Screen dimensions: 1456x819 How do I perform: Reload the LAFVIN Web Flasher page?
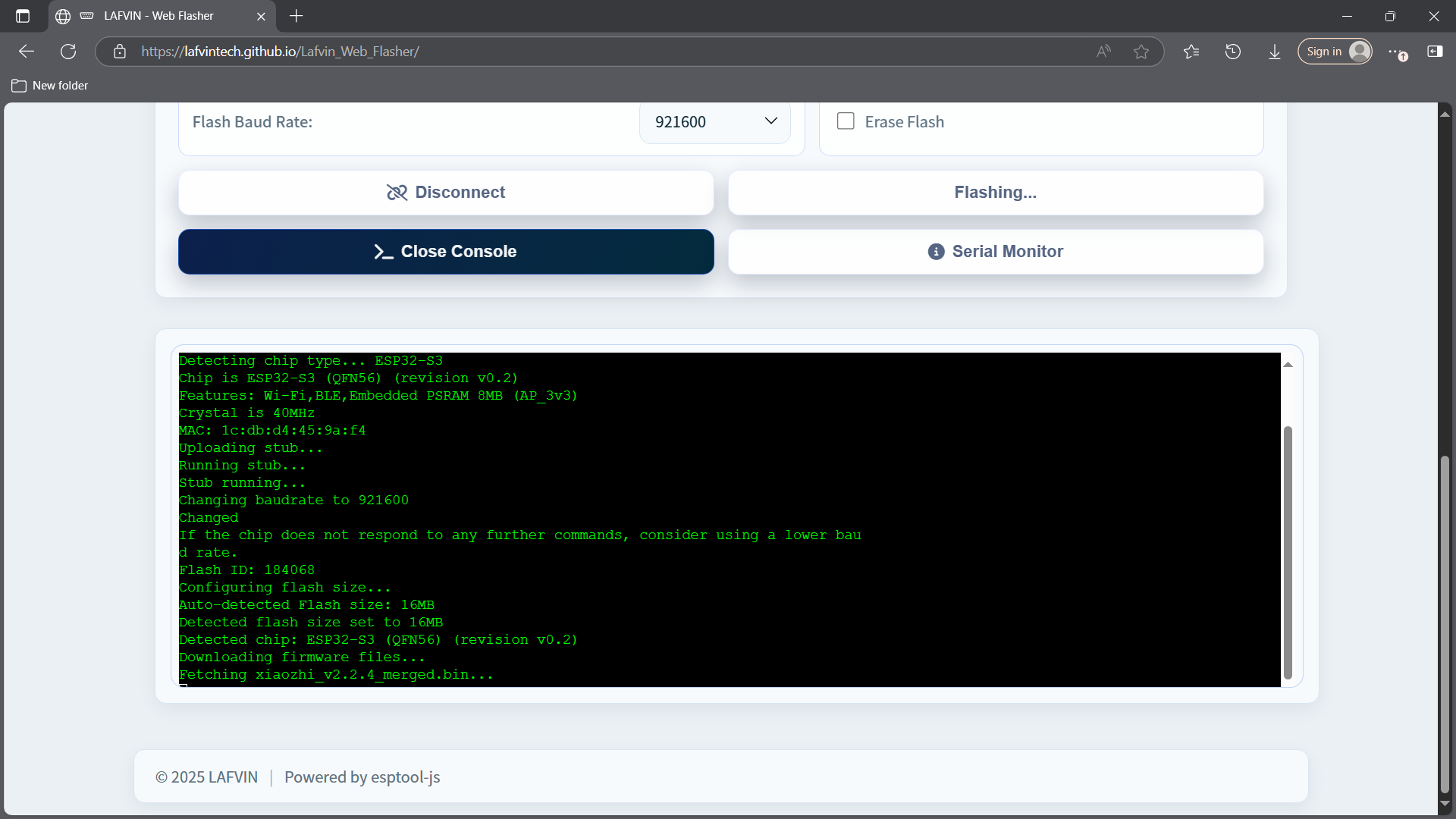pyautogui.click(x=68, y=52)
